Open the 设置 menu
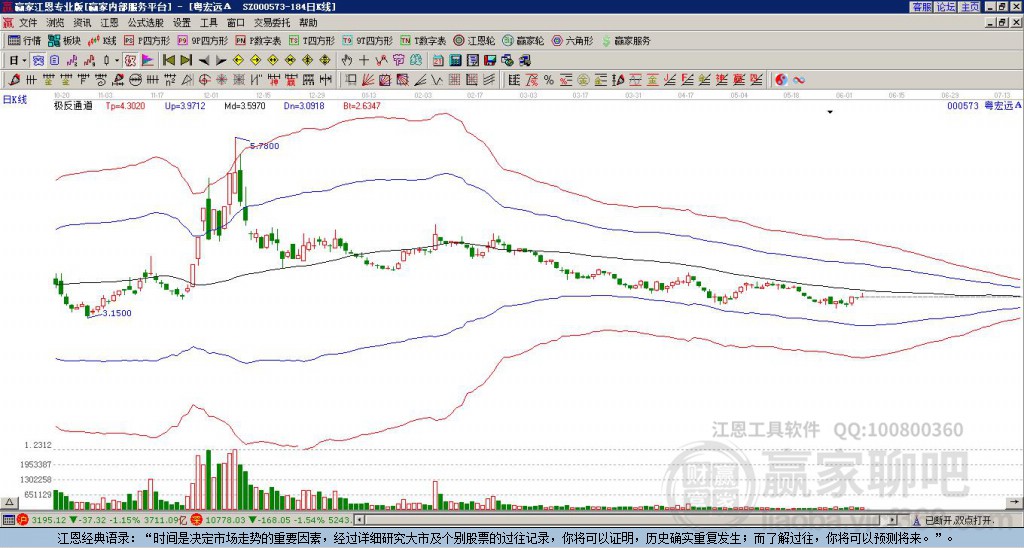 tap(182, 23)
